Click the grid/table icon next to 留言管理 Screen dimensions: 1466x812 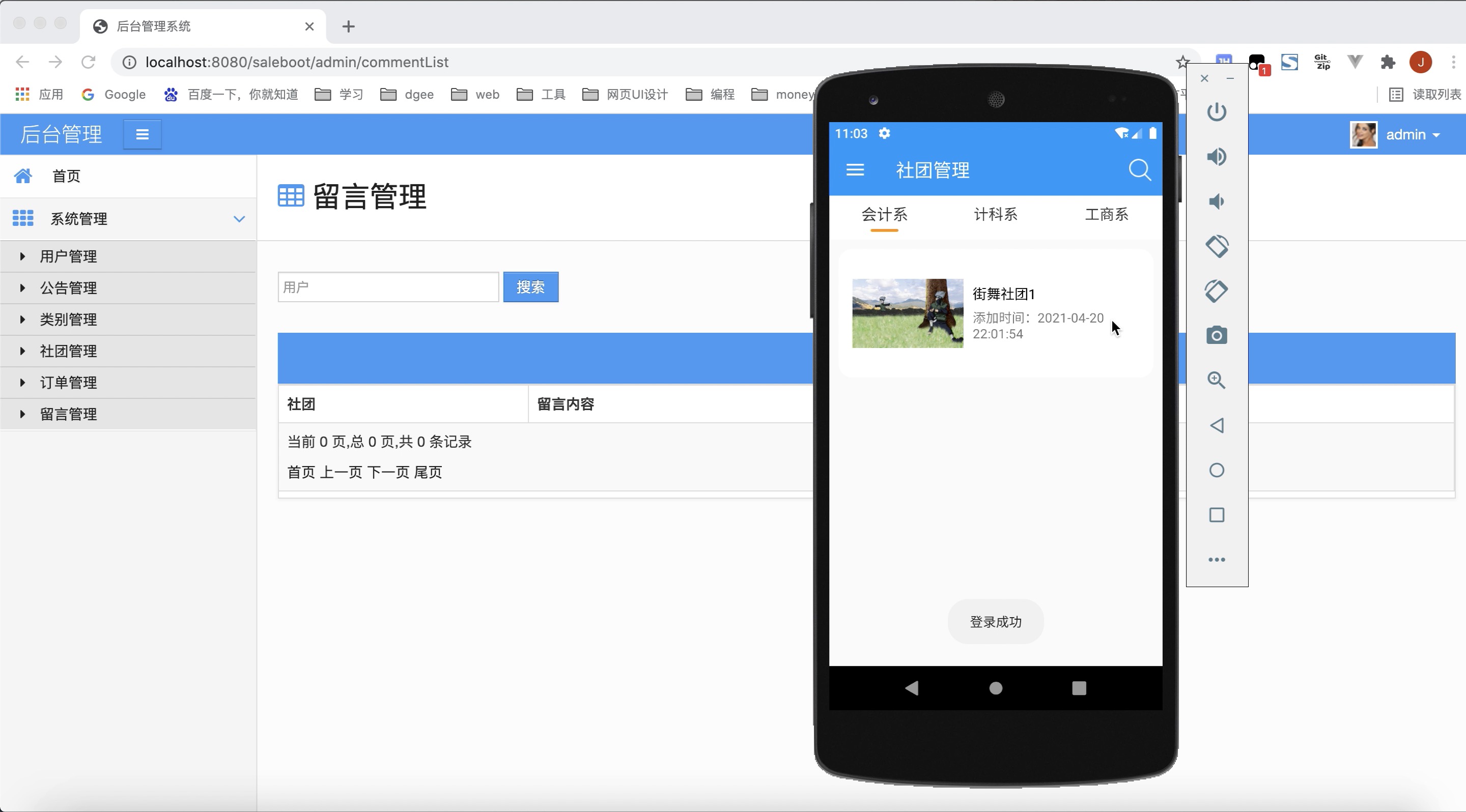pos(290,195)
